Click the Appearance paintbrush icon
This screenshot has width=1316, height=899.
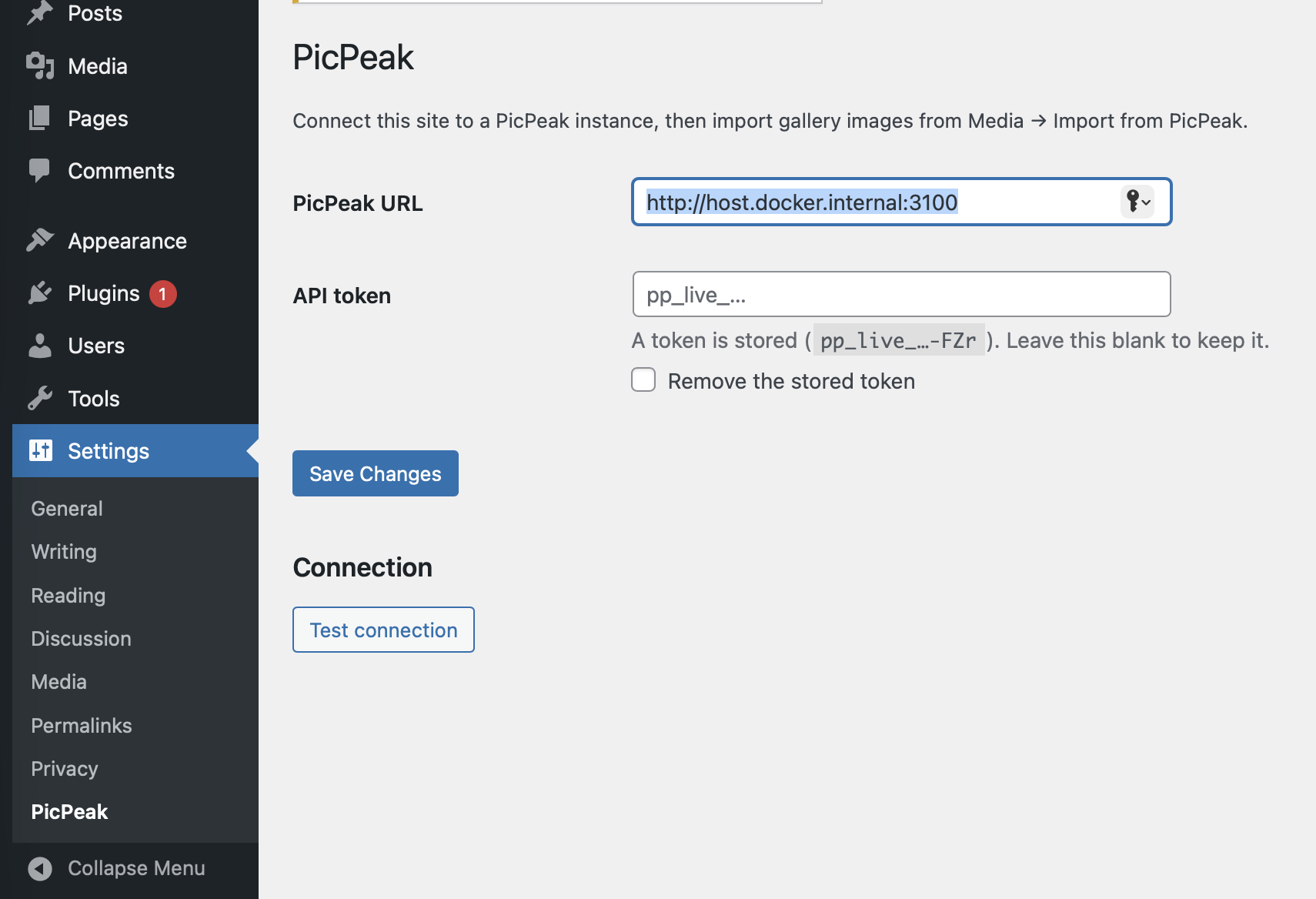pos(40,241)
